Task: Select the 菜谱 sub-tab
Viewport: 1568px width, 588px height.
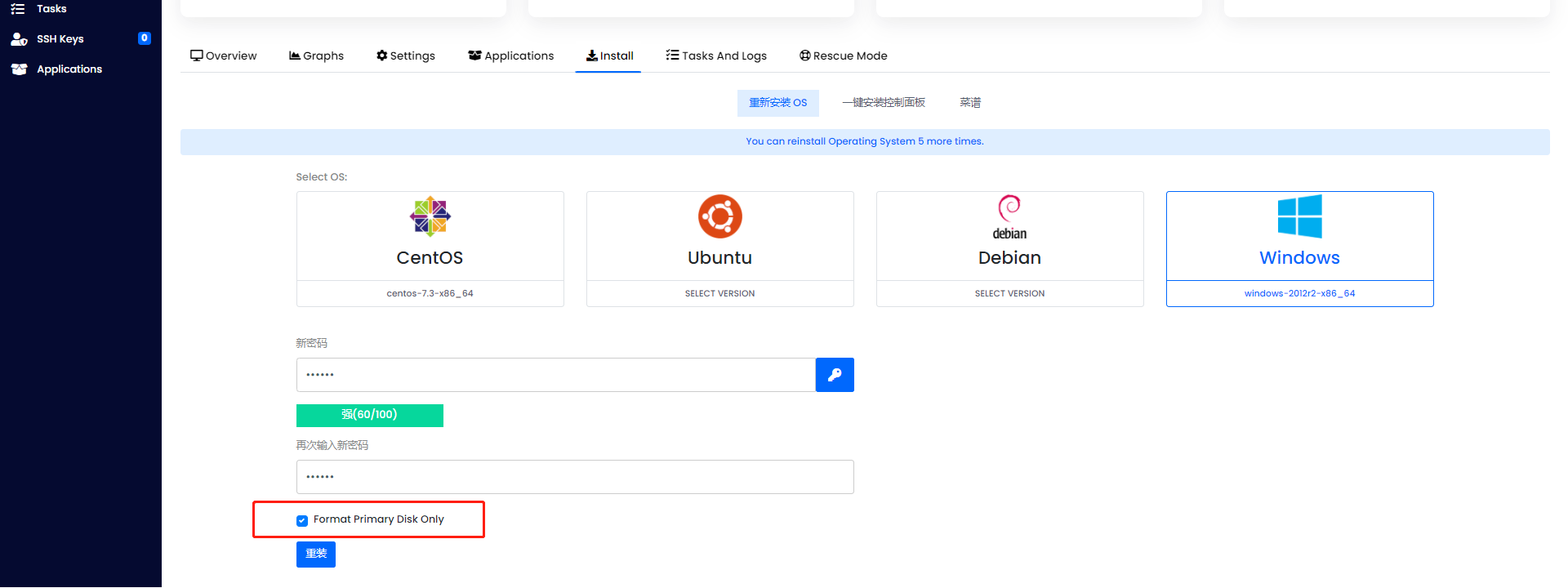Action: 970,103
